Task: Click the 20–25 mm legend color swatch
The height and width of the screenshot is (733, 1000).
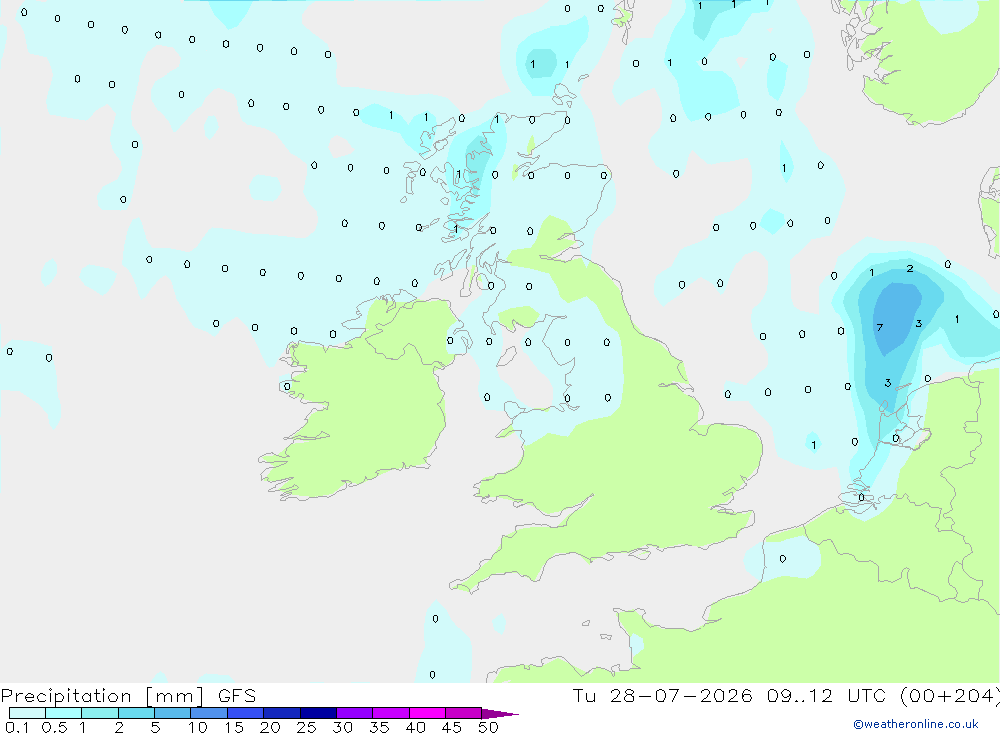Action: [x=281, y=713]
